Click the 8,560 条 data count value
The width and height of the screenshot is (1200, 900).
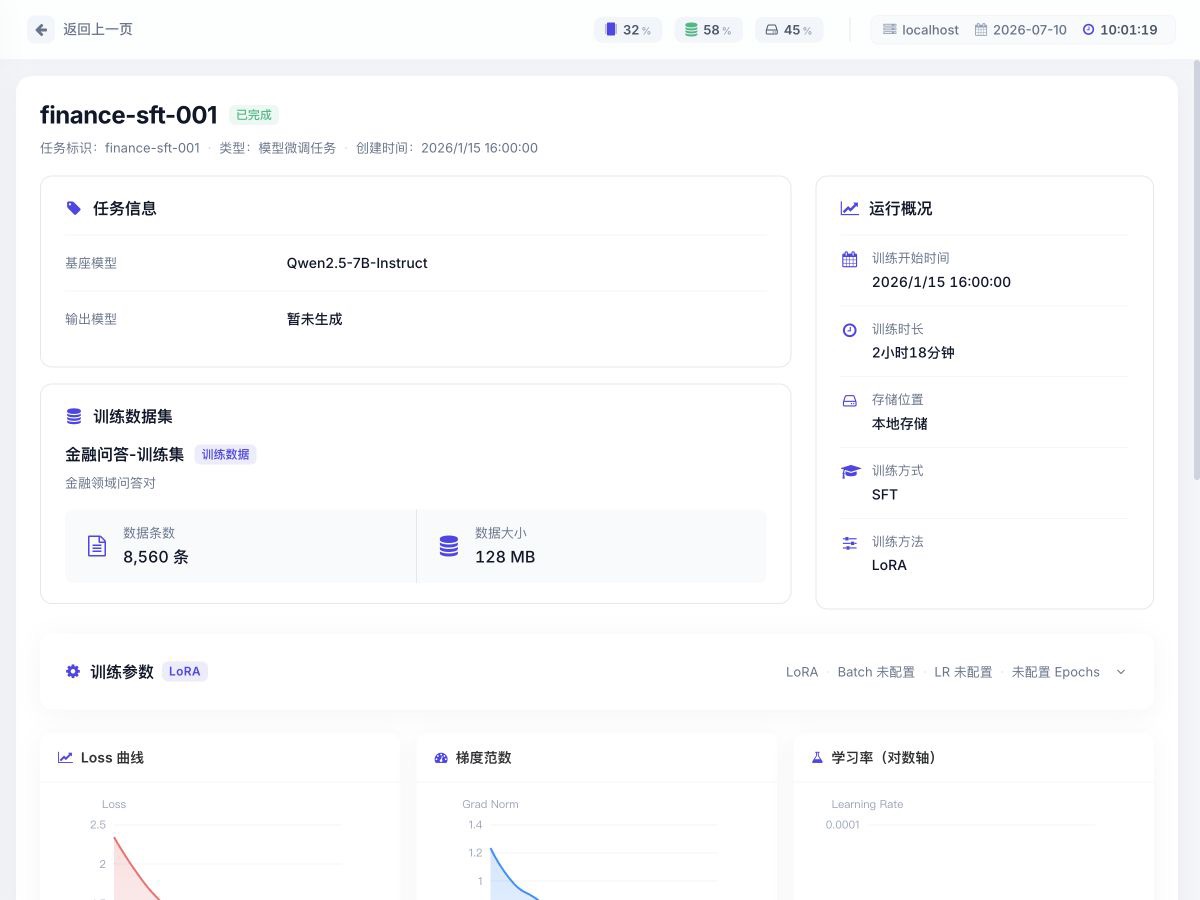point(156,557)
